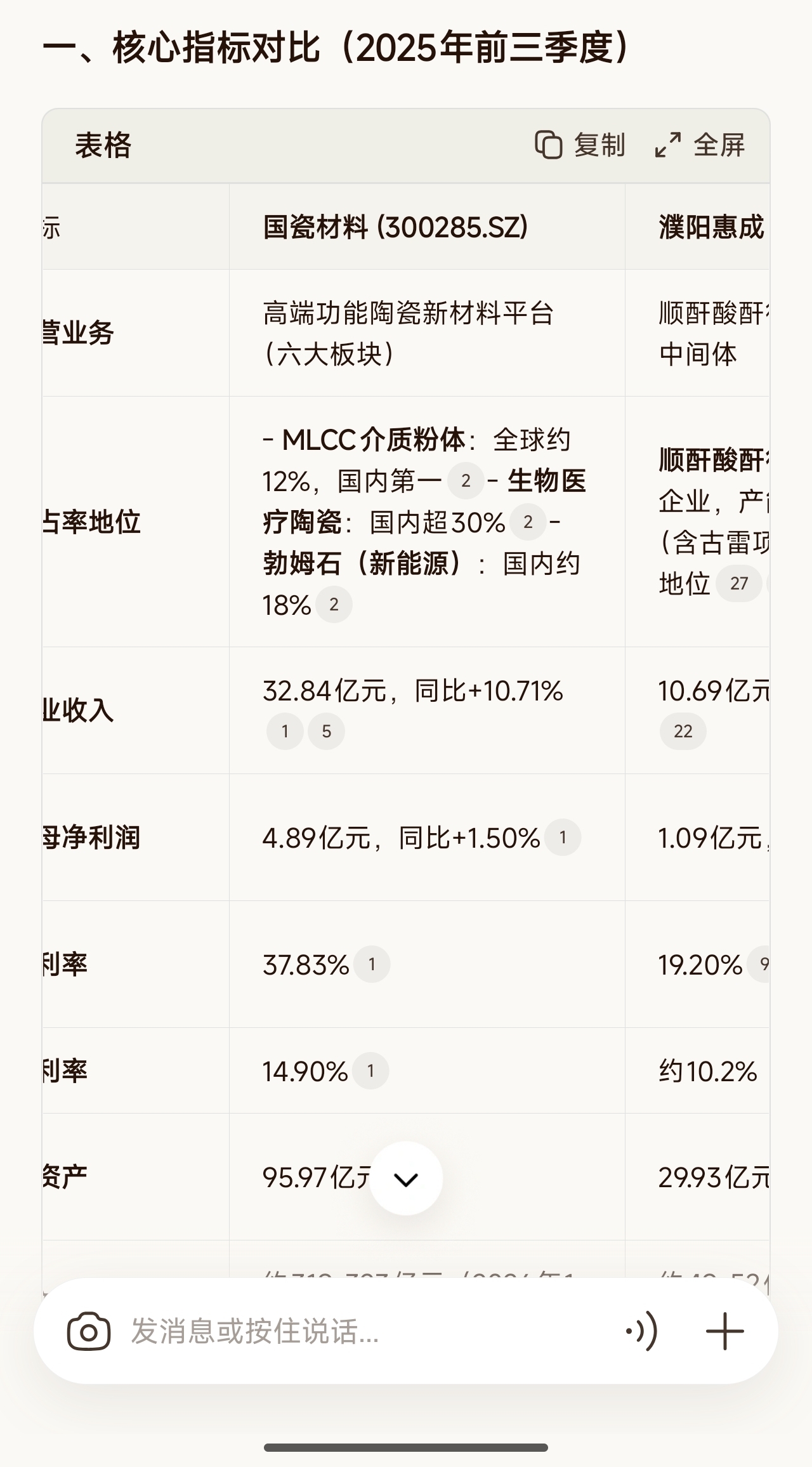Jump to bottom with round chevron-down button
This screenshot has width=812, height=1467.
pos(406,1178)
